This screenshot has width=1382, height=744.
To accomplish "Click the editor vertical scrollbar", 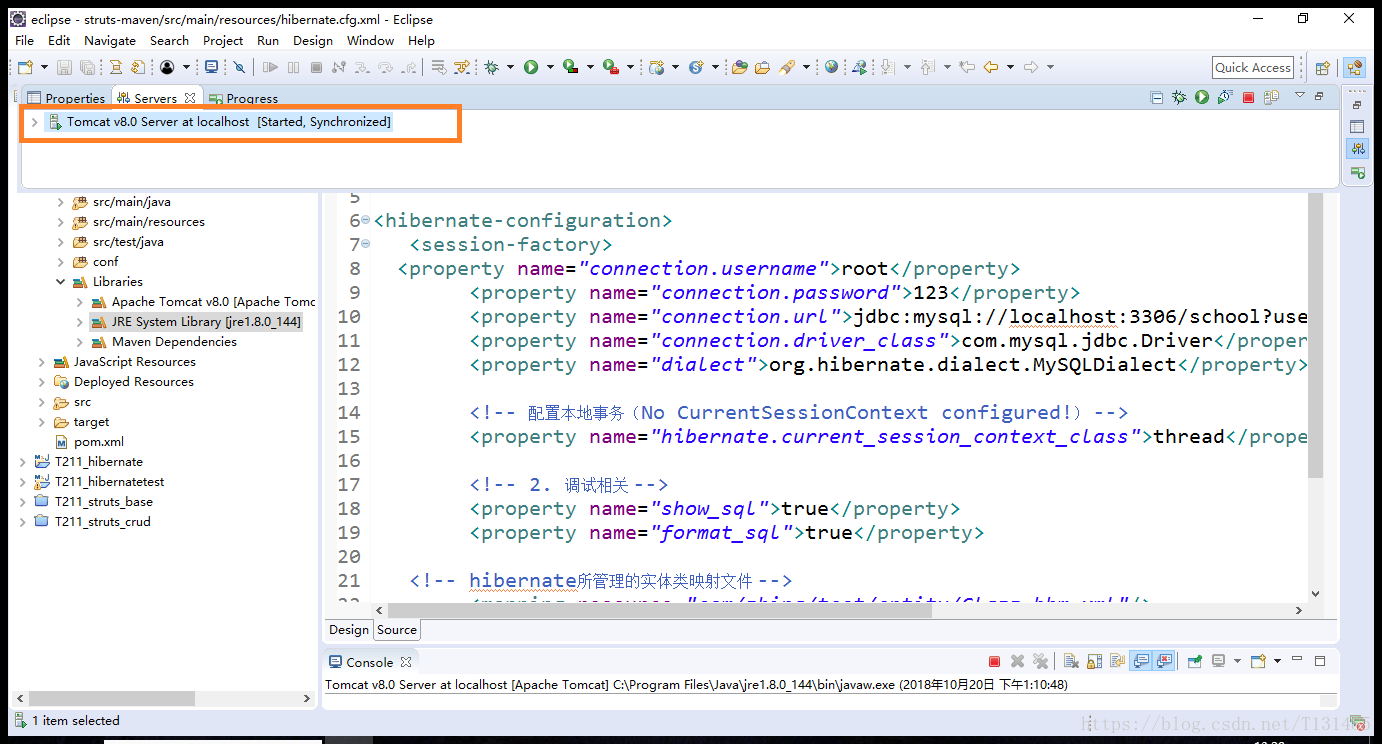I will tap(1315, 337).
